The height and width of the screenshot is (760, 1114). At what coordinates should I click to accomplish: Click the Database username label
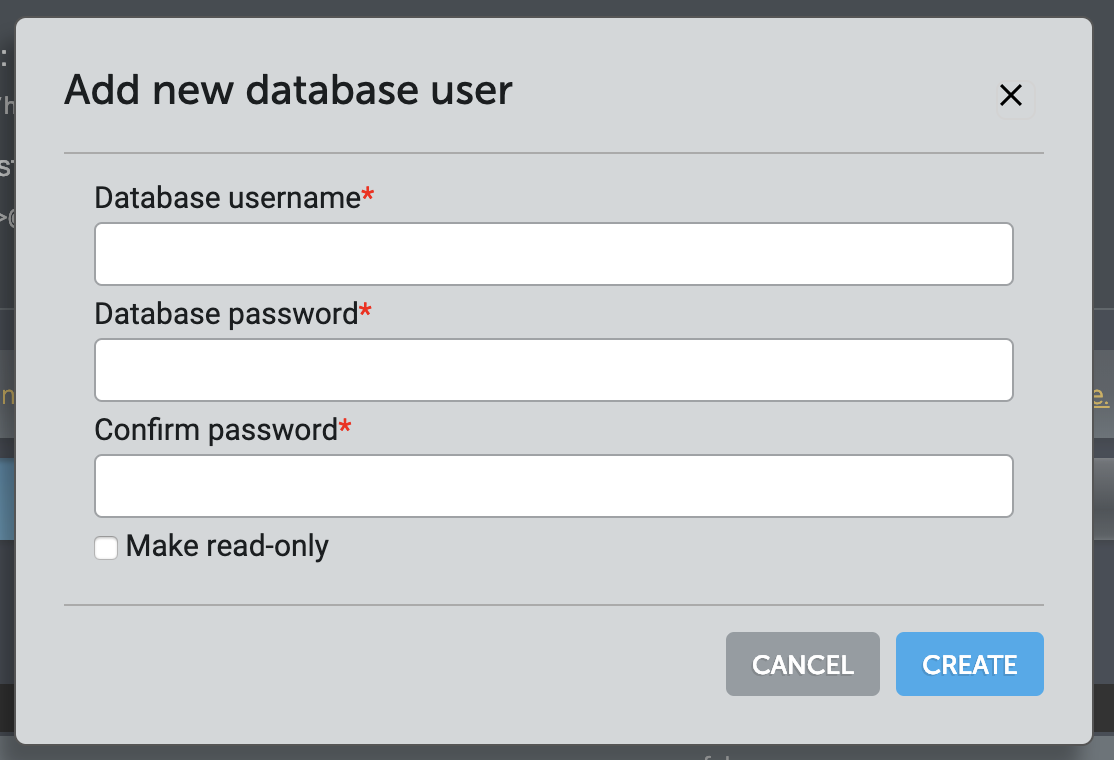(x=227, y=198)
